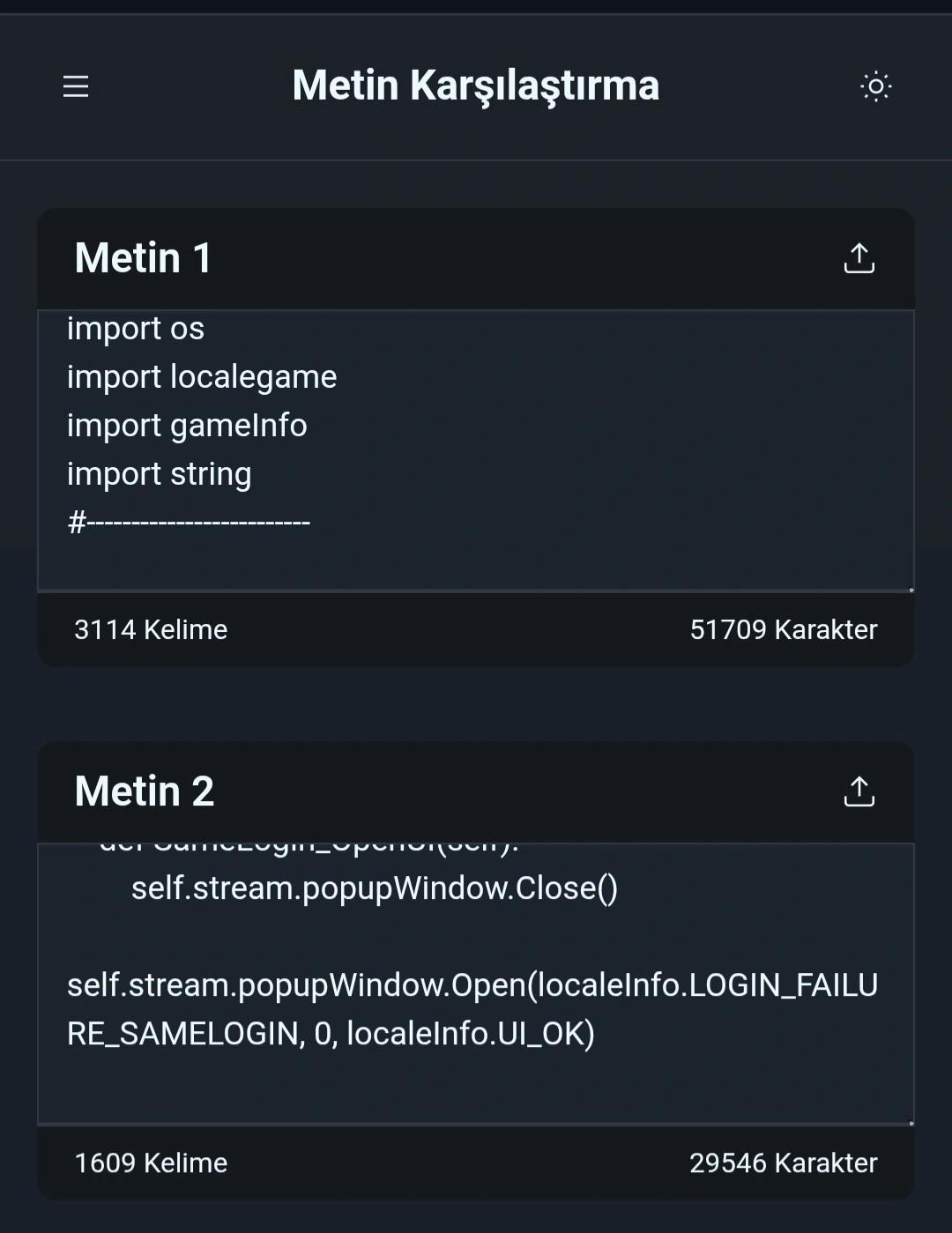Click the '#------' comment line in Metin 1

pyautogui.click(x=189, y=523)
